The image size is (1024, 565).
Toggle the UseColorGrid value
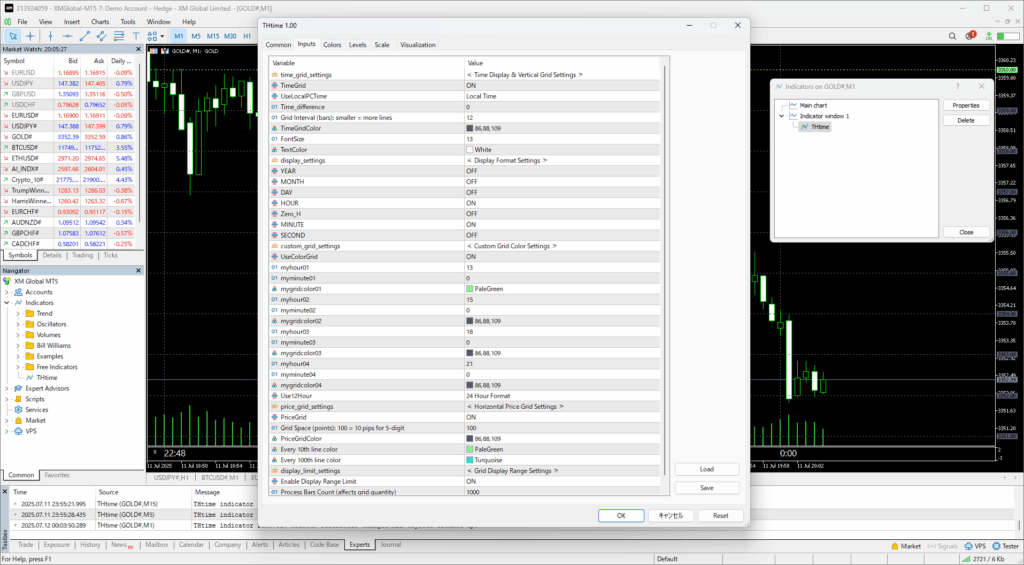562,257
